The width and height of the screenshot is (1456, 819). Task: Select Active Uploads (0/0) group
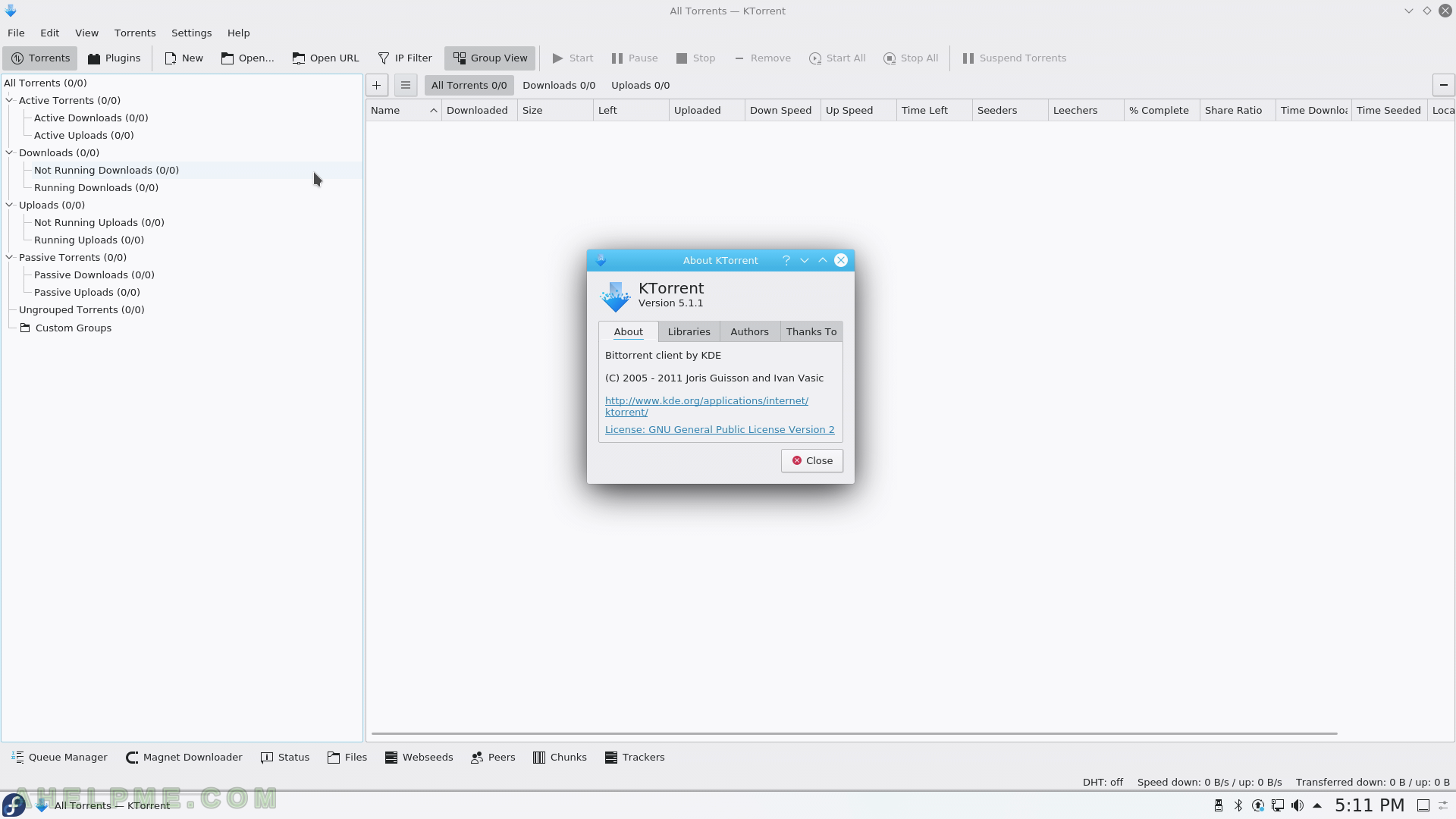(x=83, y=136)
